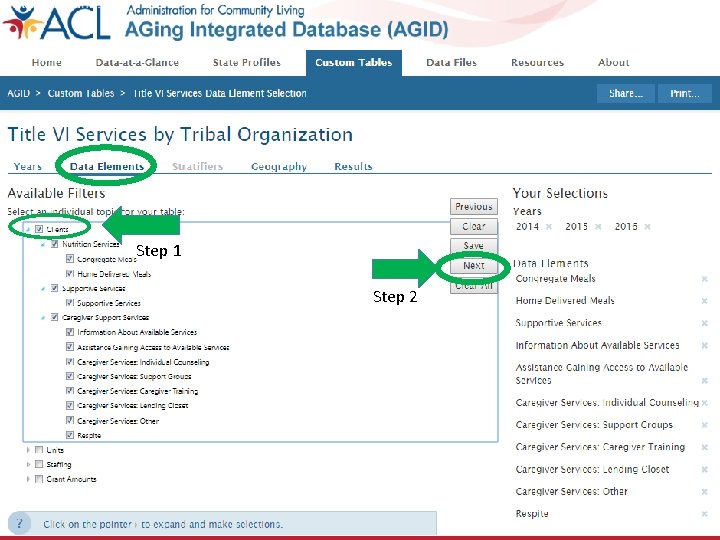Expand the Staffing node

tap(28, 465)
